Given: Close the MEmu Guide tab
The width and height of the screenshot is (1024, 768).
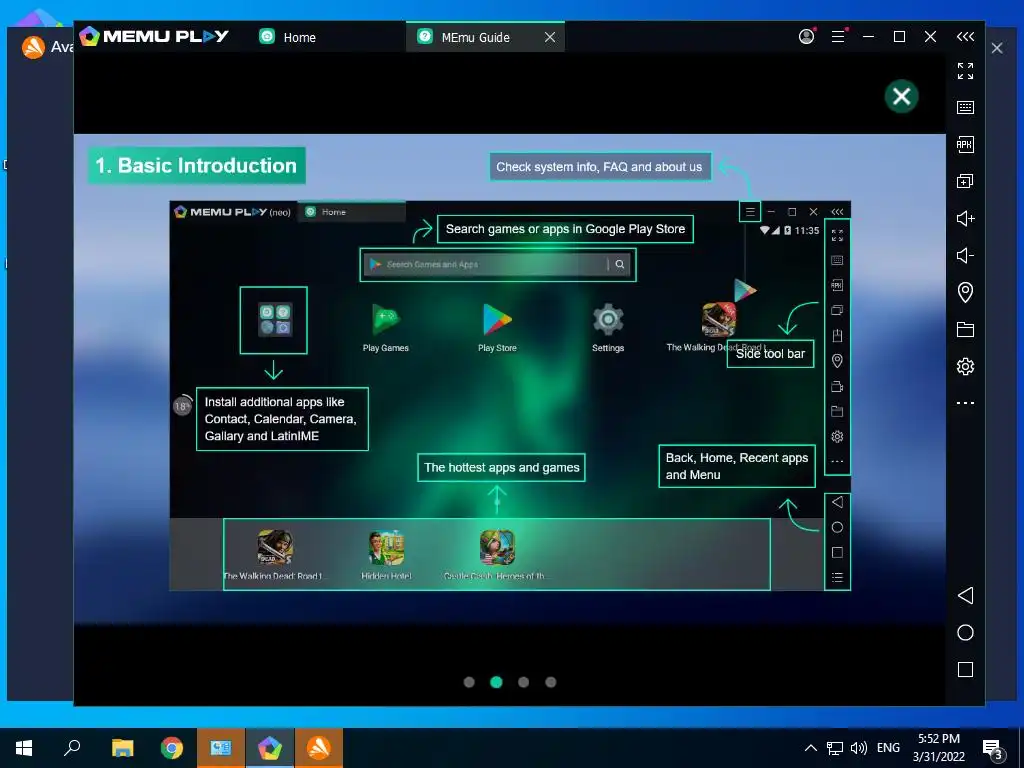Looking at the screenshot, I should [x=550, y=37].
